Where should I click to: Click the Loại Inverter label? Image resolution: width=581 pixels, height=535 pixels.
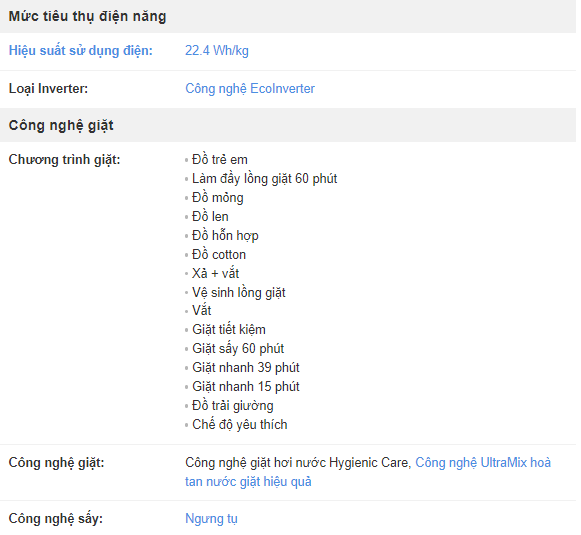(x=48, y=89)
